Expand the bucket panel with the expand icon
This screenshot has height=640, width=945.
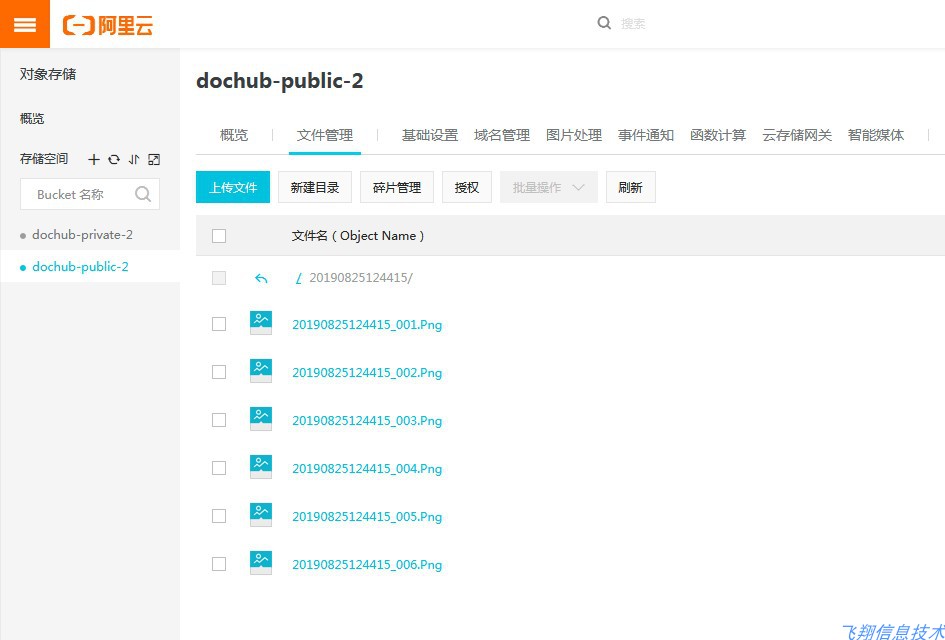pyautogui.click(x=153, y=159)
